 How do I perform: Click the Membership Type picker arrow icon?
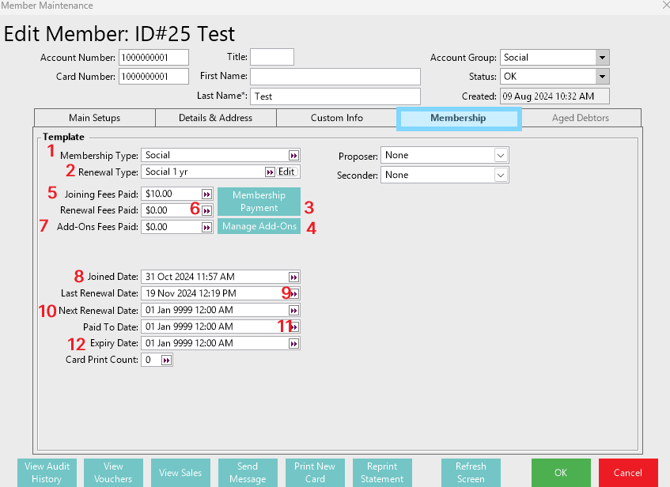pos(294,156)
